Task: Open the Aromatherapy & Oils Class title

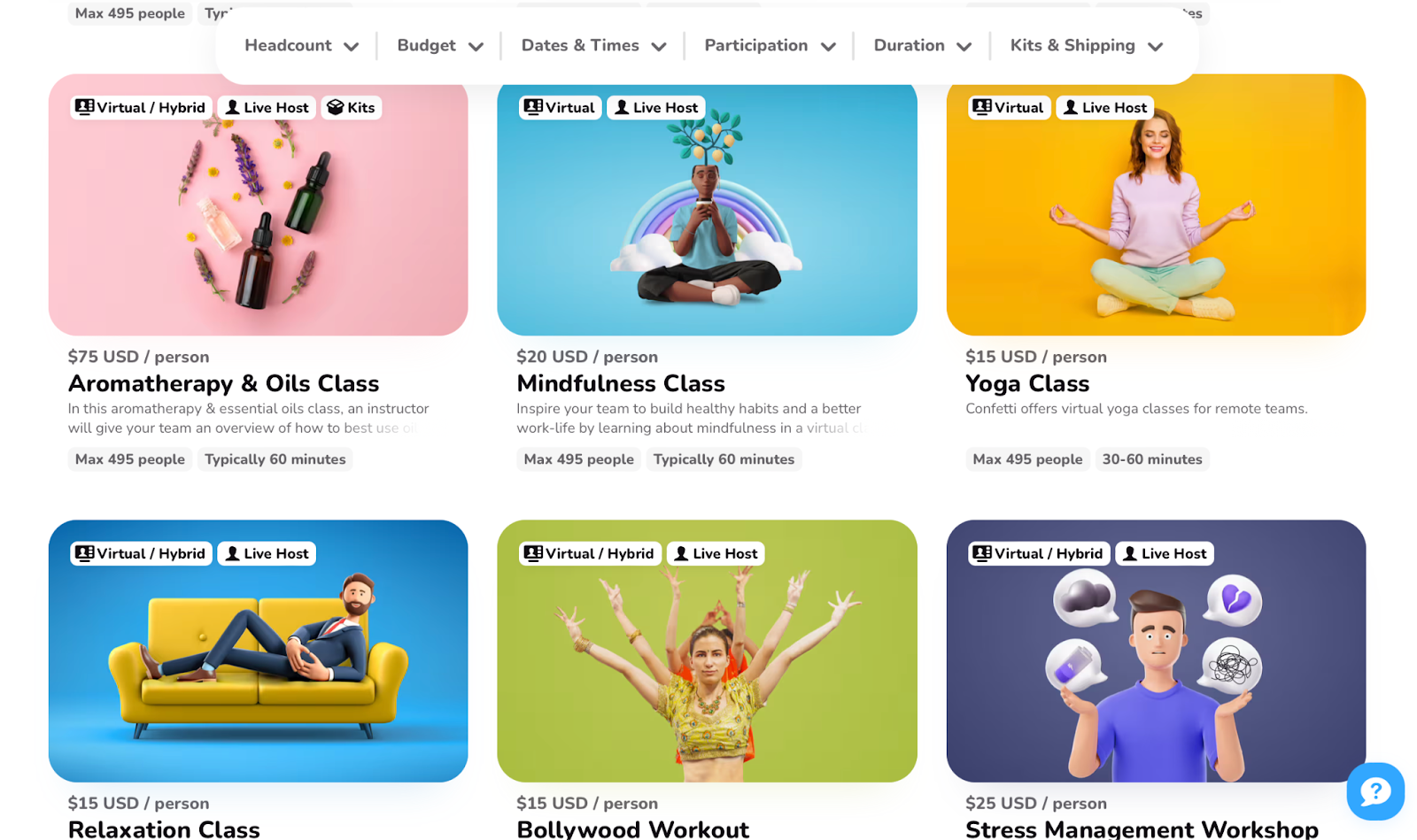Action: point(223,383)
